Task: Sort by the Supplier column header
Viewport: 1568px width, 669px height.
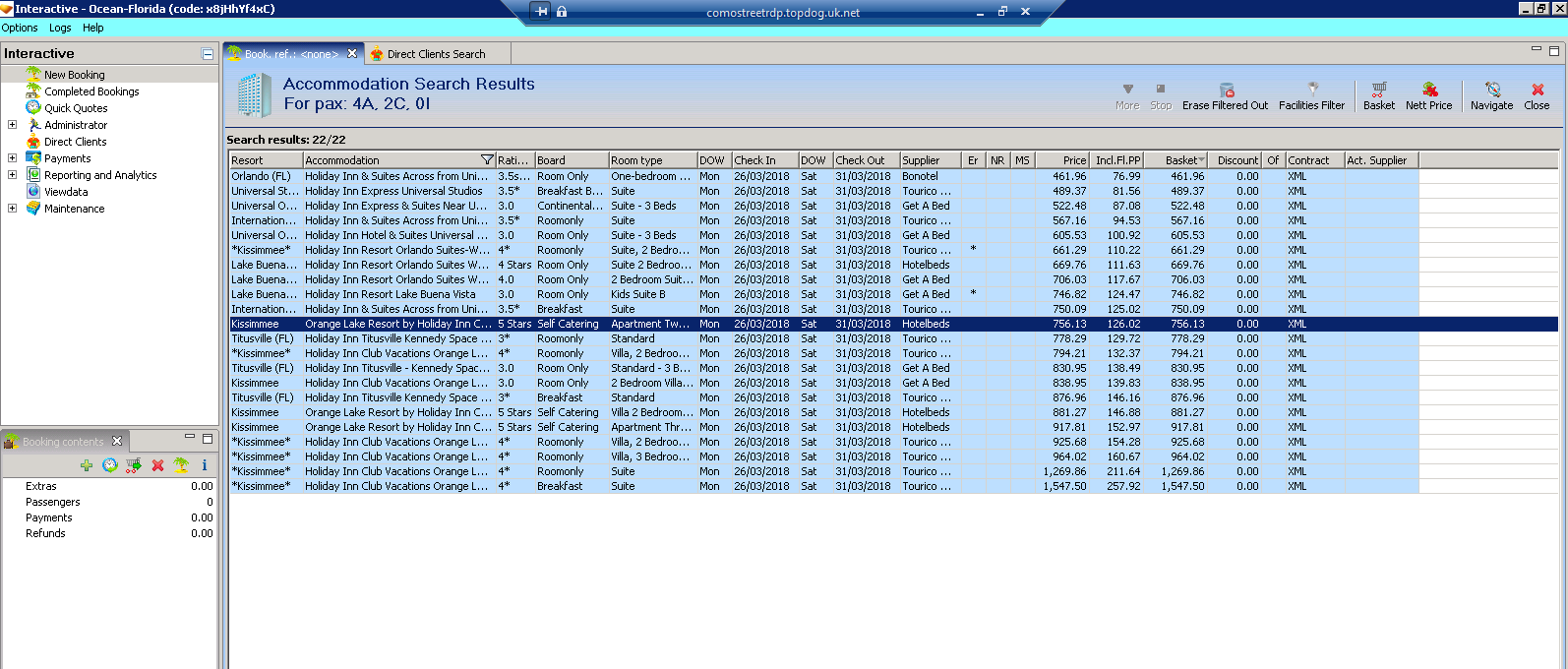Action: tap(931, 159)
